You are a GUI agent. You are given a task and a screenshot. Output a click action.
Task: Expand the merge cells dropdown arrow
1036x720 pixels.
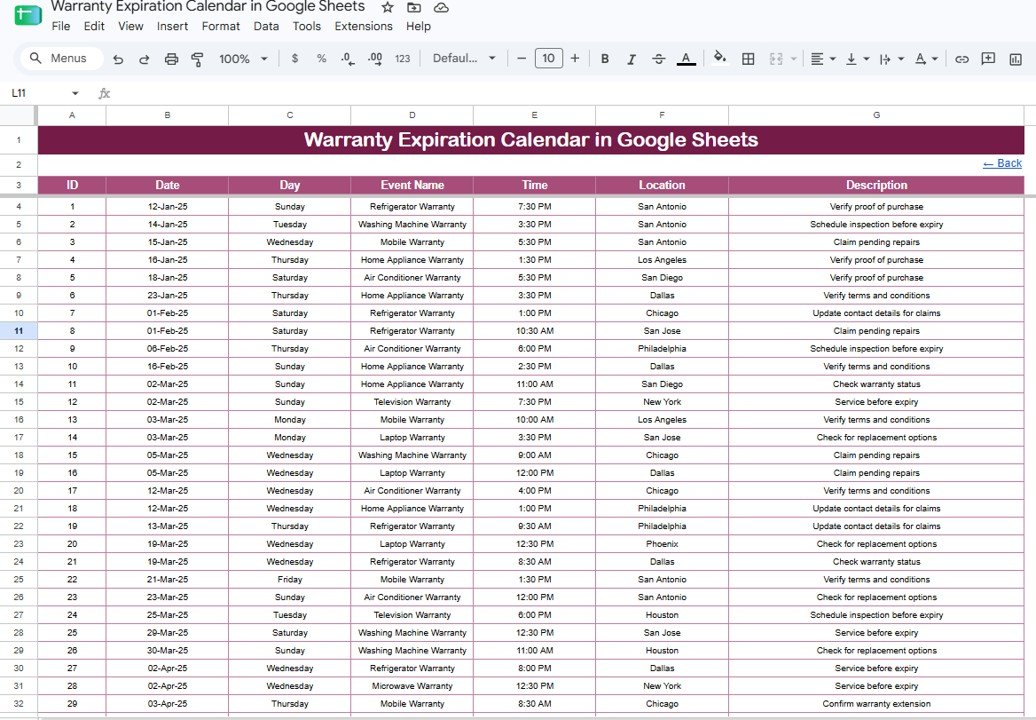(794, 59)
